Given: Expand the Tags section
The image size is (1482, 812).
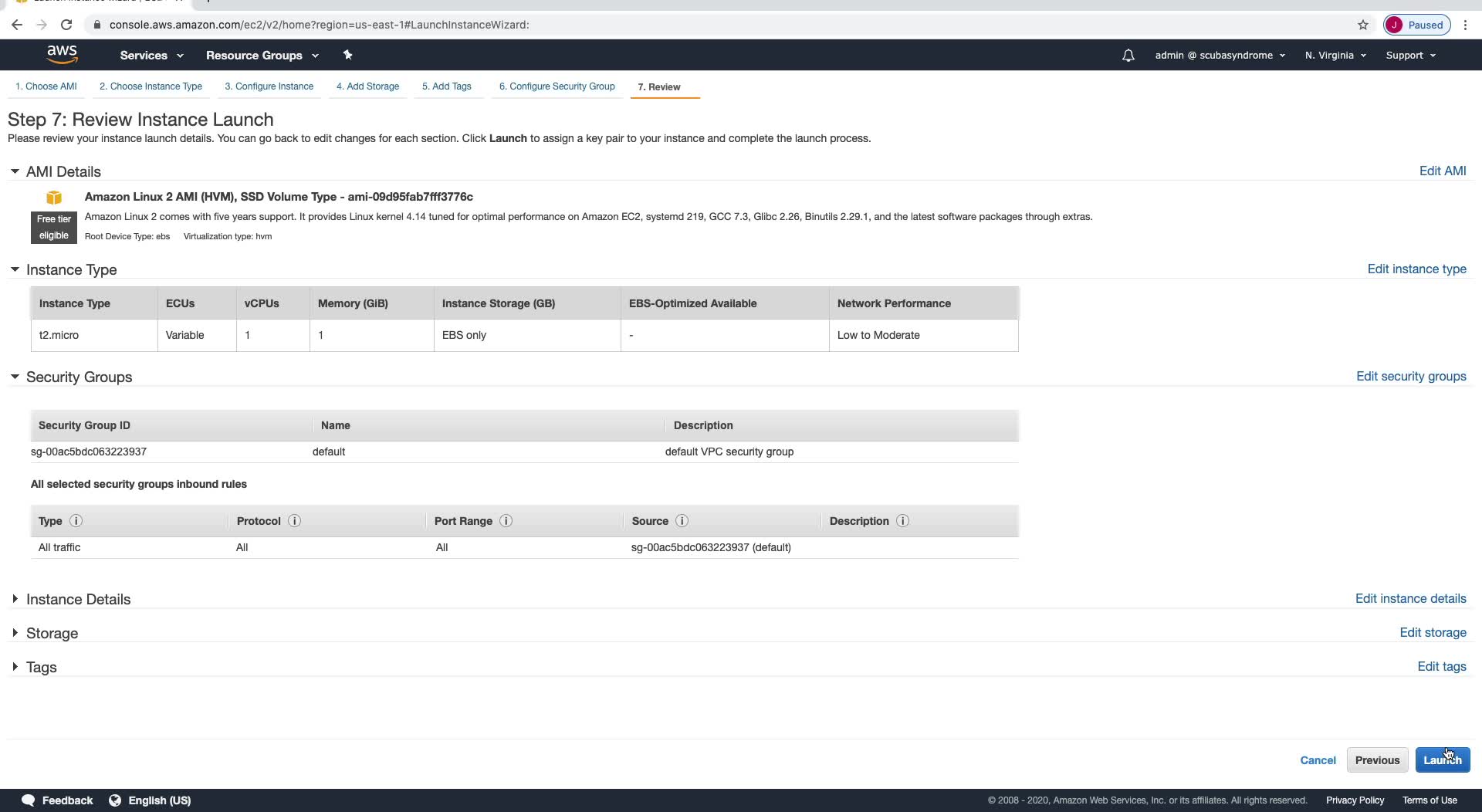Looking at the screenshot, I should (15, 667).
